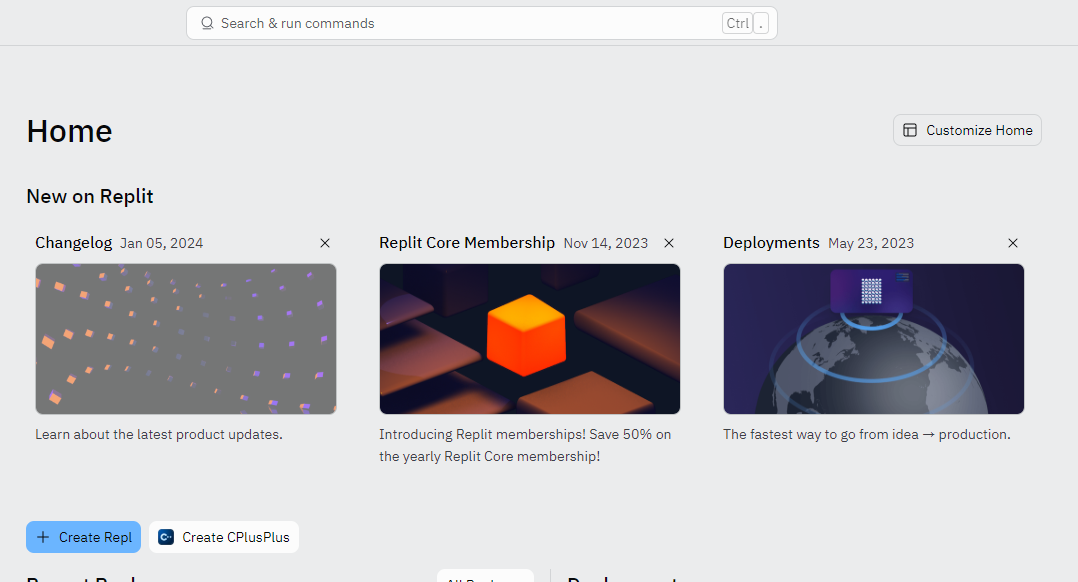Open Customize Home settings

click(967, 130)
